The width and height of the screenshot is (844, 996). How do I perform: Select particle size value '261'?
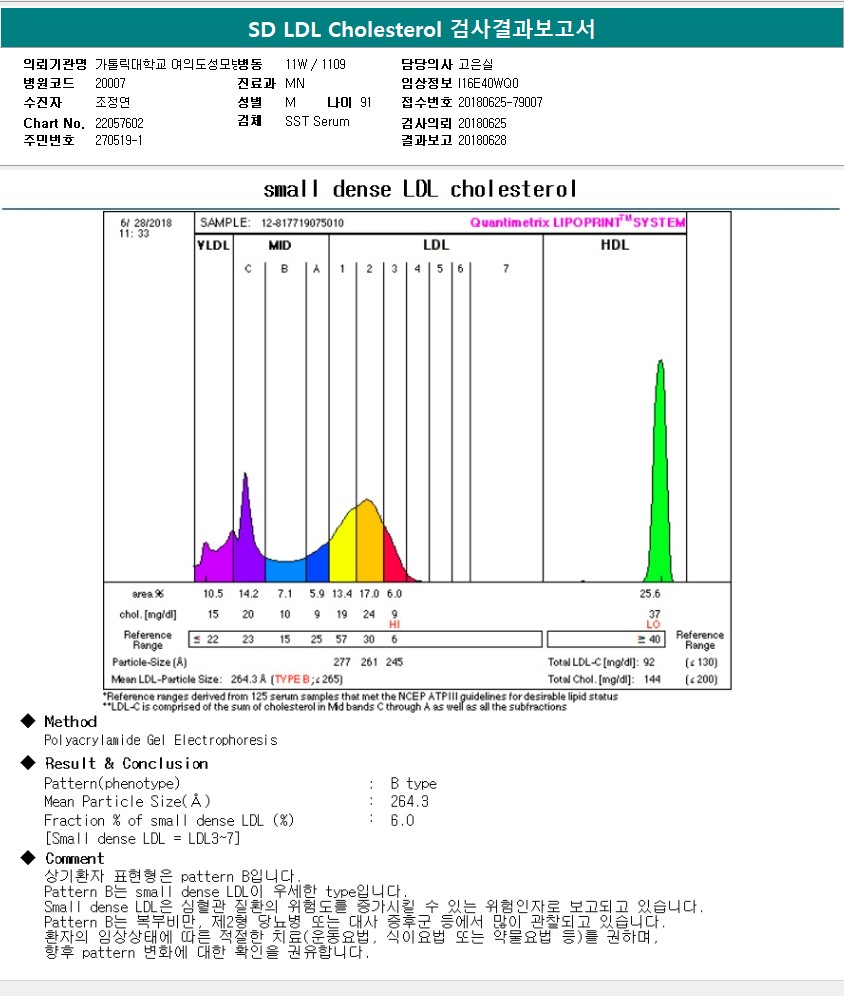369,662
